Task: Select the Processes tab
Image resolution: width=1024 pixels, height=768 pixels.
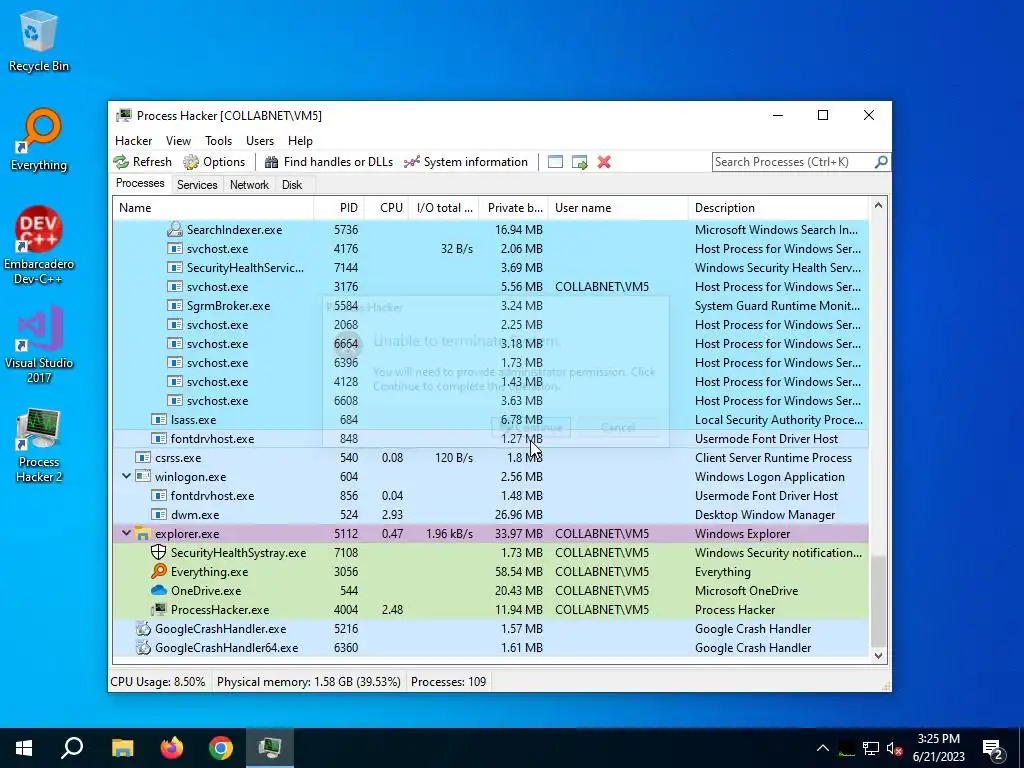Action: click(x=140, y=184)
